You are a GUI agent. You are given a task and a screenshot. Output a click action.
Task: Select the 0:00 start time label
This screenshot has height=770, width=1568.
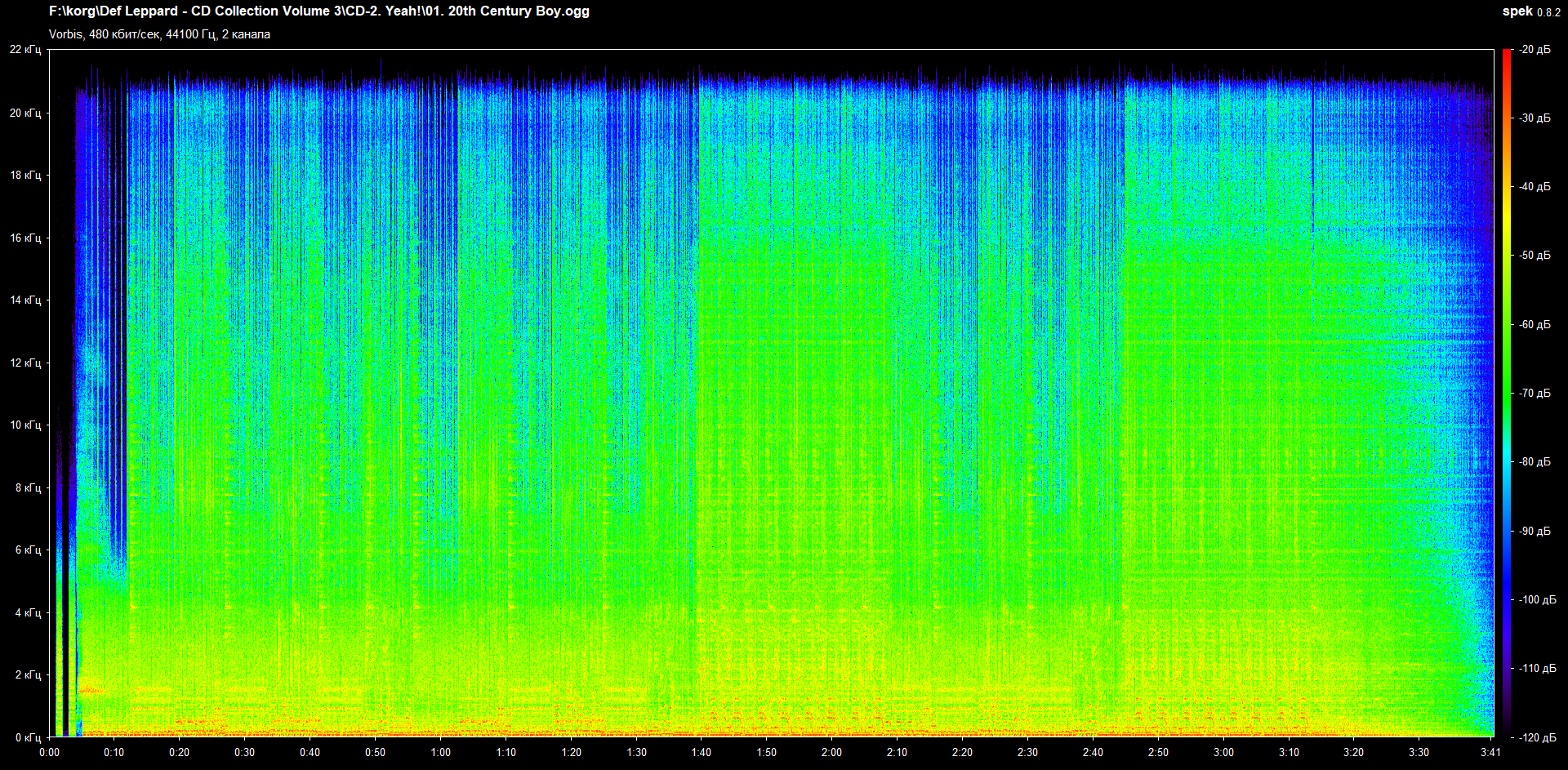pos(49,752)
